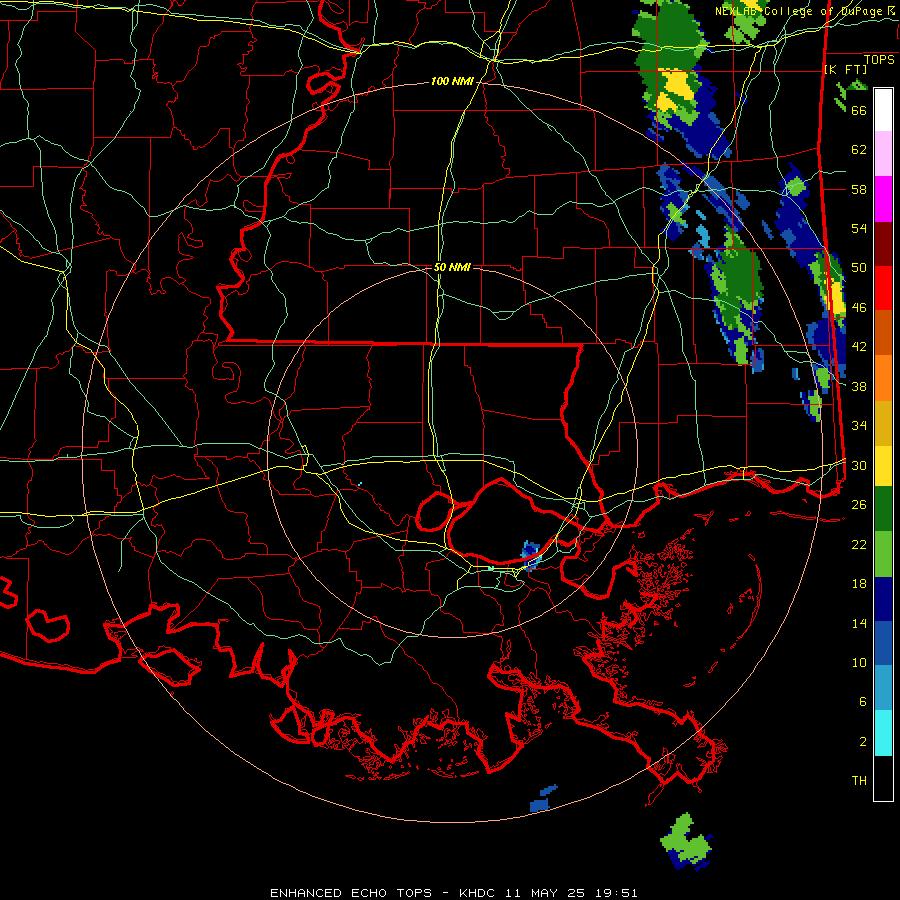Screen dimensions: 900x900
Task: Click the black TH legend segment
Action: click(x=883, y=778)
